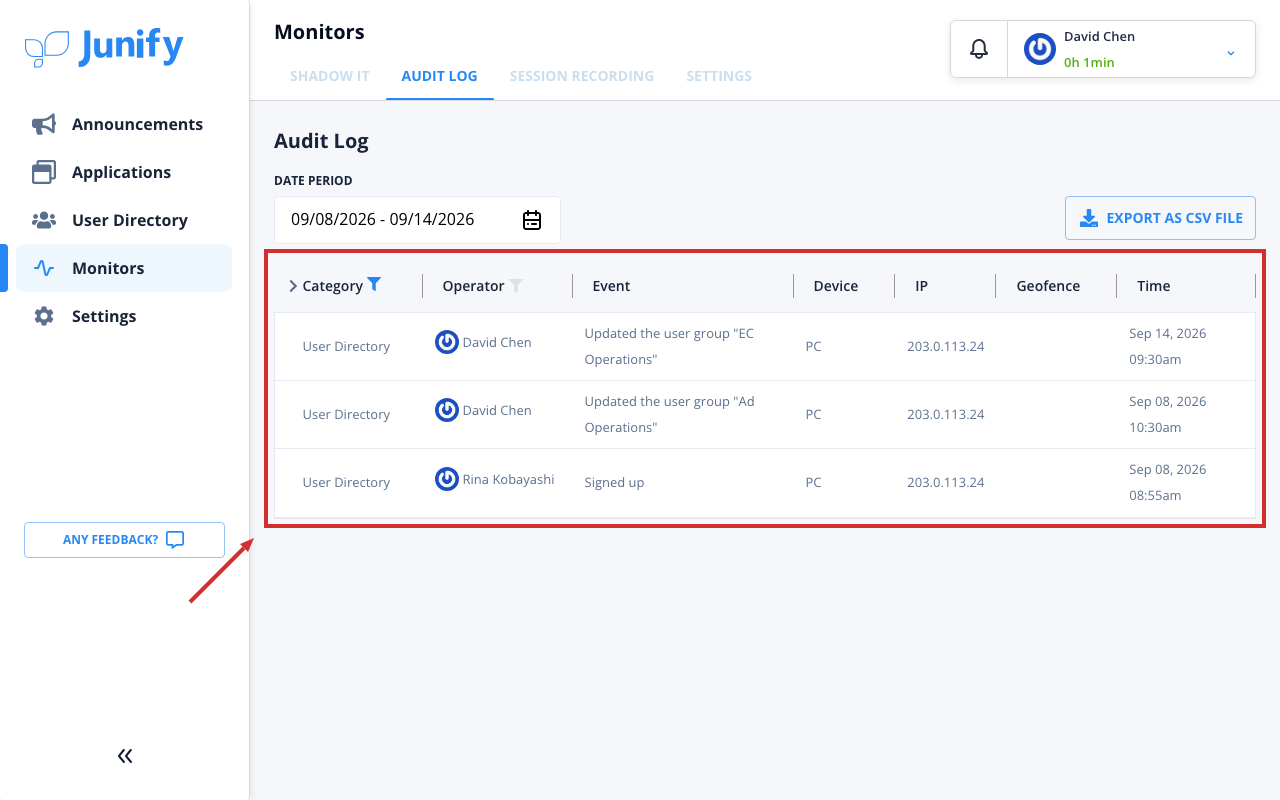Click the date period field 09/08/2026 - 09/14/2026
Screen dimensions: 1280x800
417,220
